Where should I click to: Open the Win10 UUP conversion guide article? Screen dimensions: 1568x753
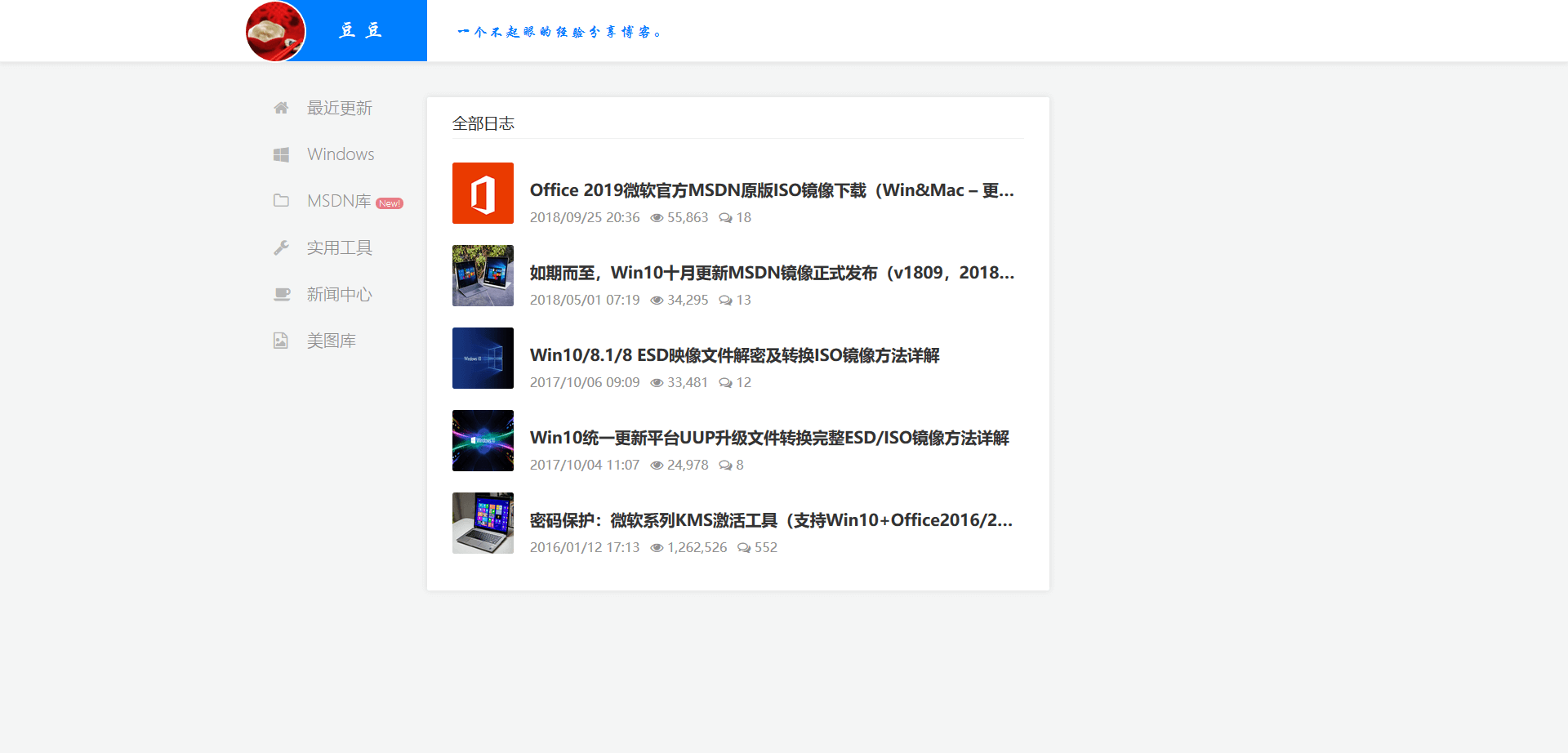coord(769,438)
